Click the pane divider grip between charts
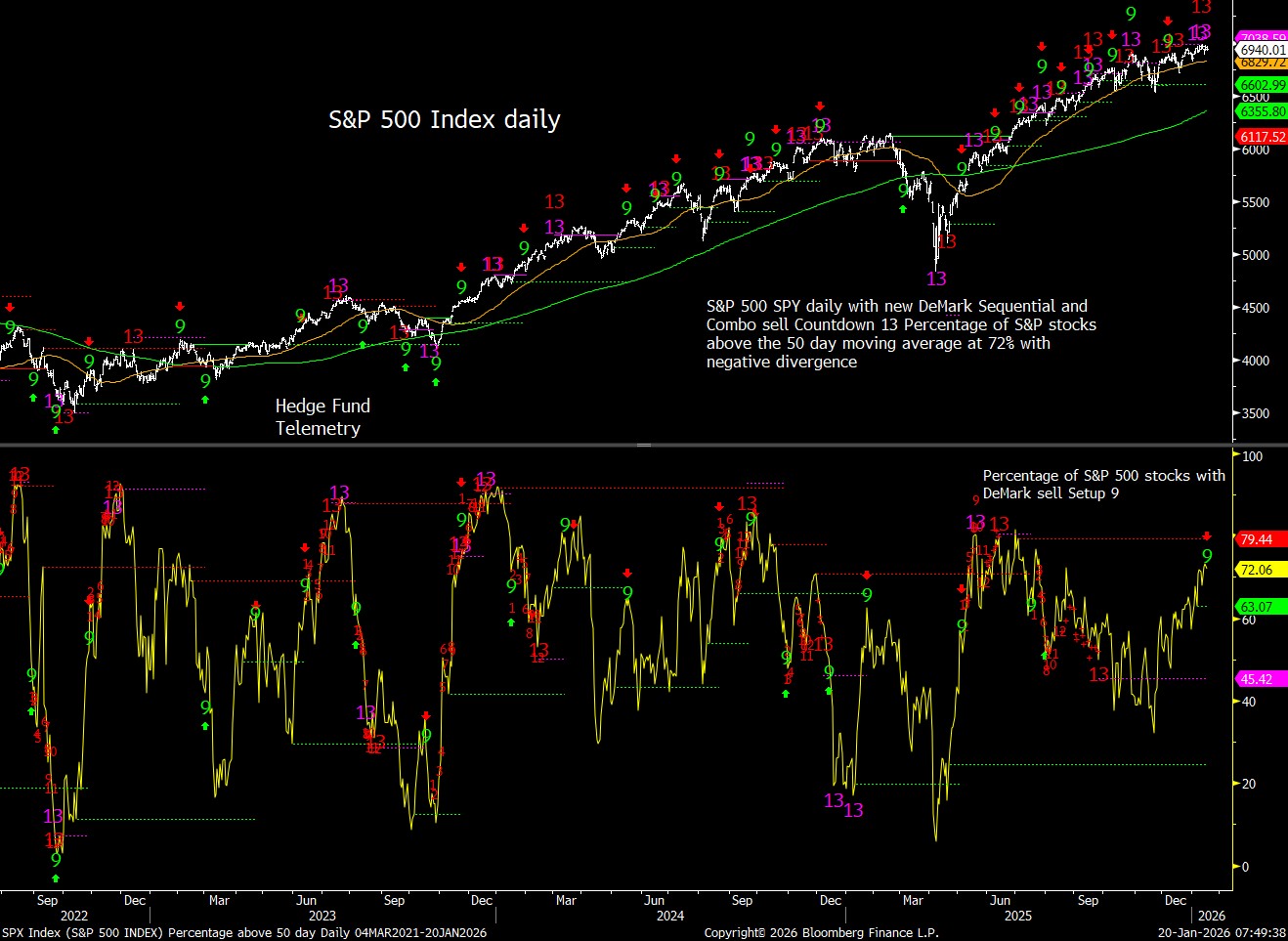 point(644,445)
